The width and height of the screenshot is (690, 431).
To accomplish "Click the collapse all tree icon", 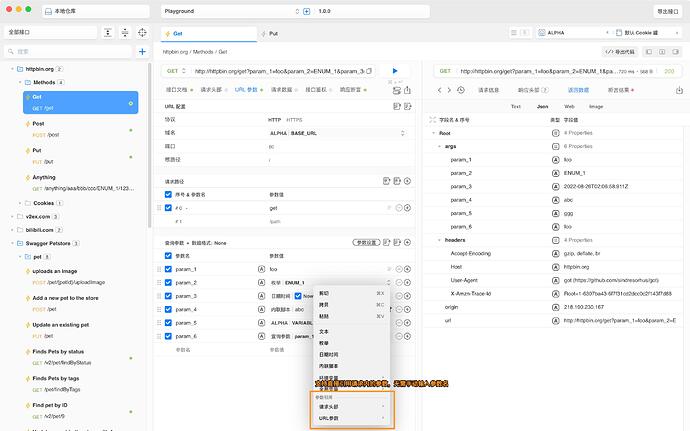I will 123,32.
